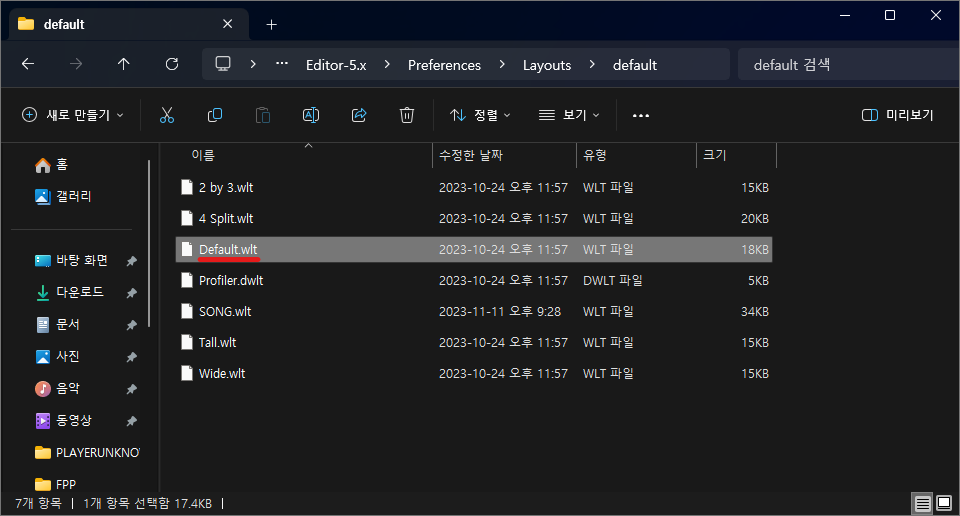Expand chevron after Editor-5.x breadcrumb
Image resolution: width=960 pixels, height=516 pixels.
[x=387, y=64]
